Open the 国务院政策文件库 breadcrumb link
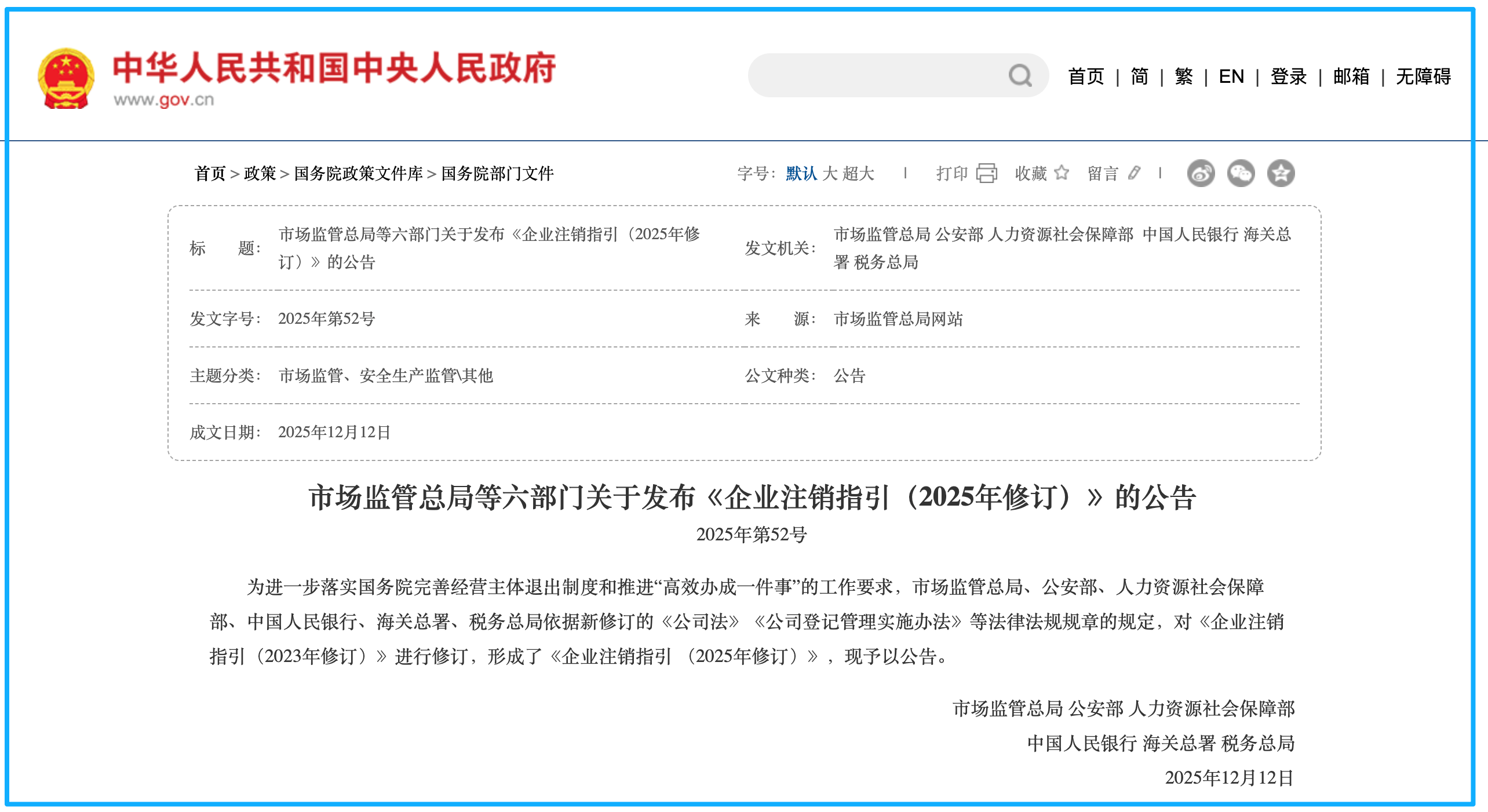Viewport: 1488px width, 812px height. point(359,174)
